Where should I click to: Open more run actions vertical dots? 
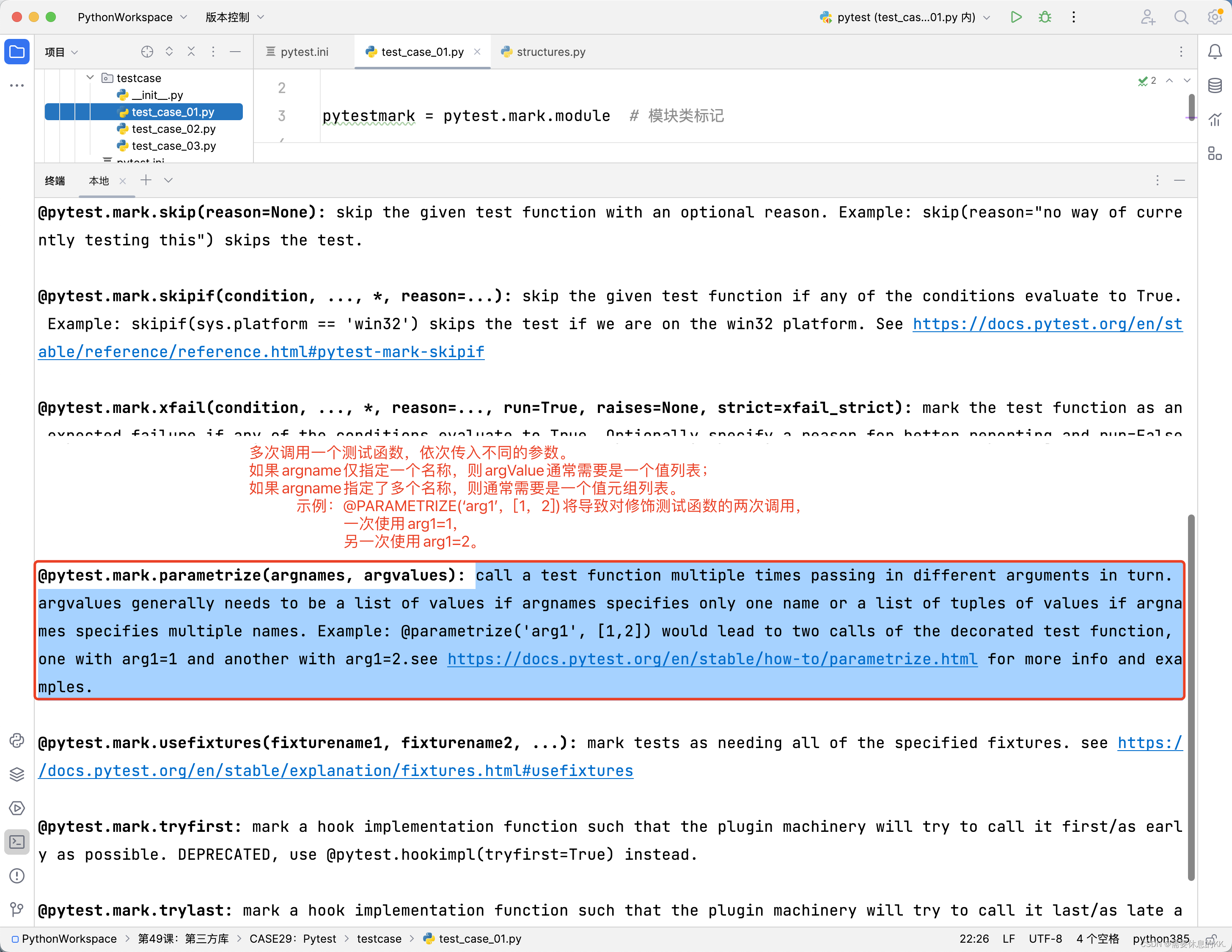[1073, 17]
